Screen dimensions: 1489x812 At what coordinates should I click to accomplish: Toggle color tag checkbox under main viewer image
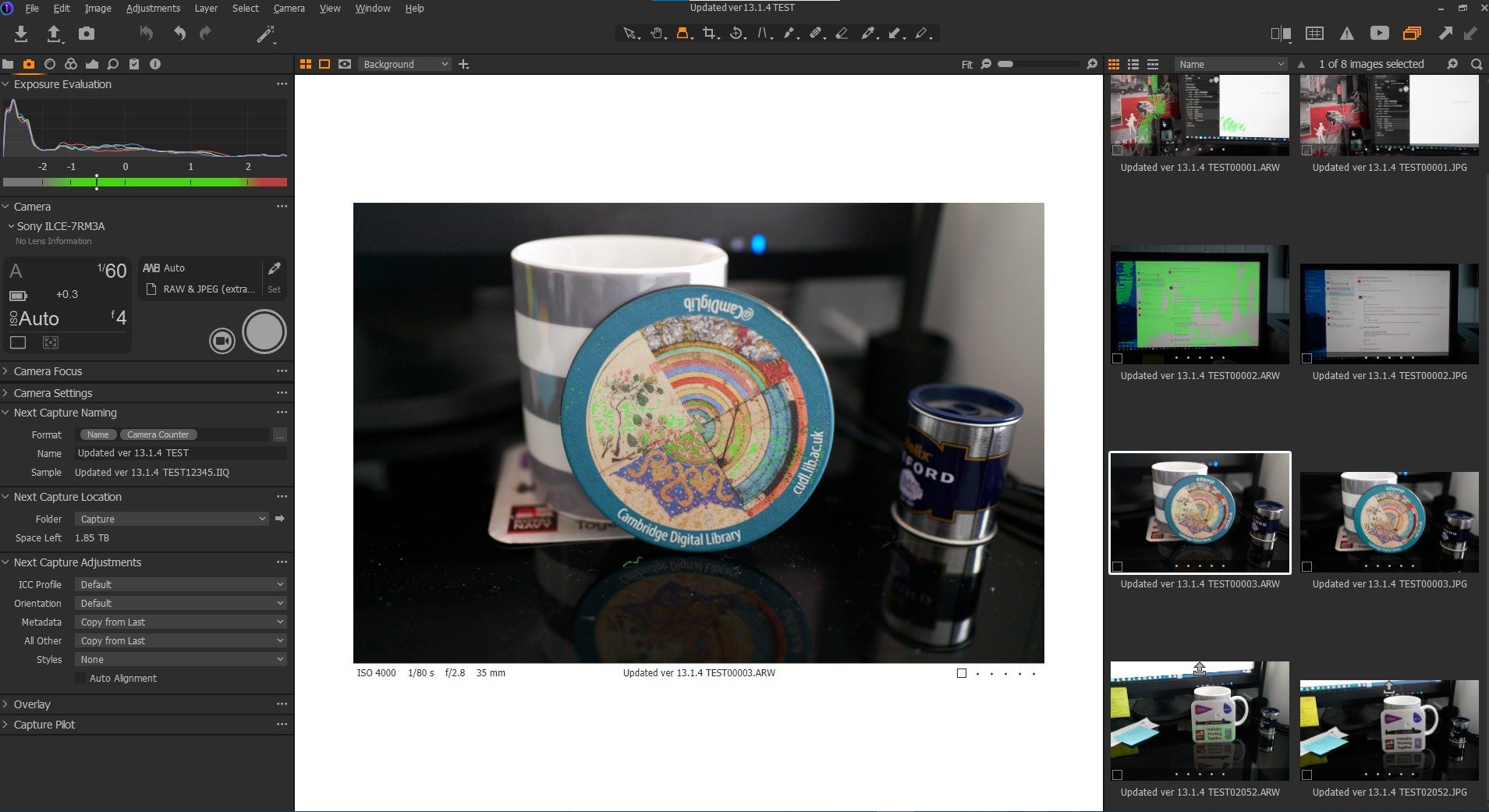(x=962, y=673)
